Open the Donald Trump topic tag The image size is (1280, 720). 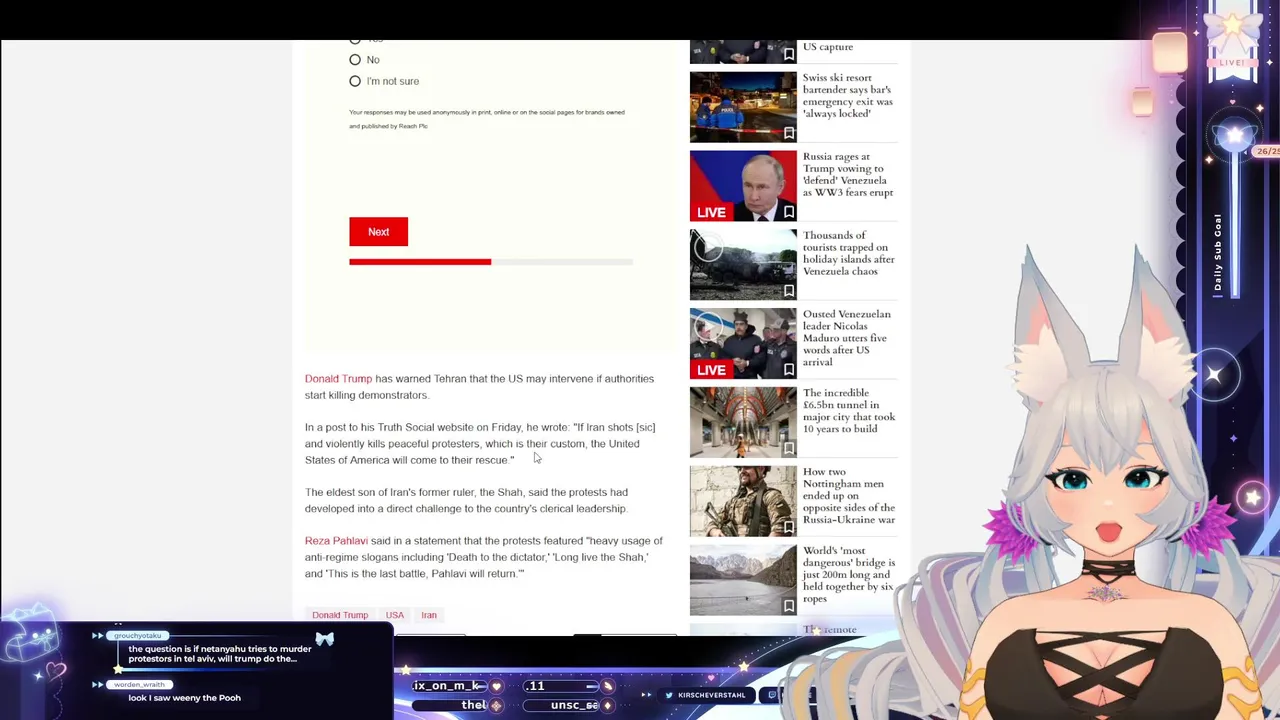click(340, 615)
